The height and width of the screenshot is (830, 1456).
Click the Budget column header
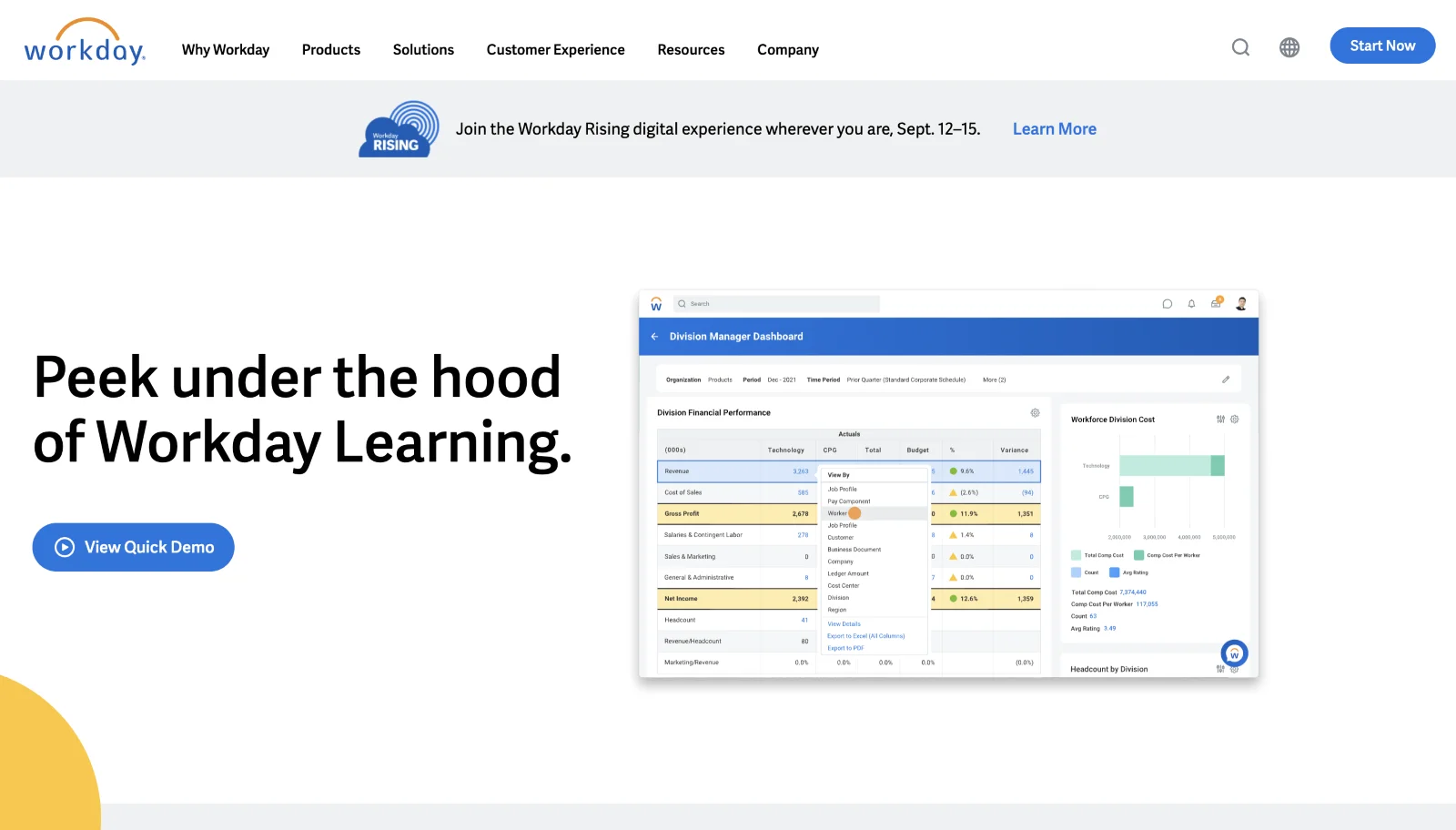(917, 450)
